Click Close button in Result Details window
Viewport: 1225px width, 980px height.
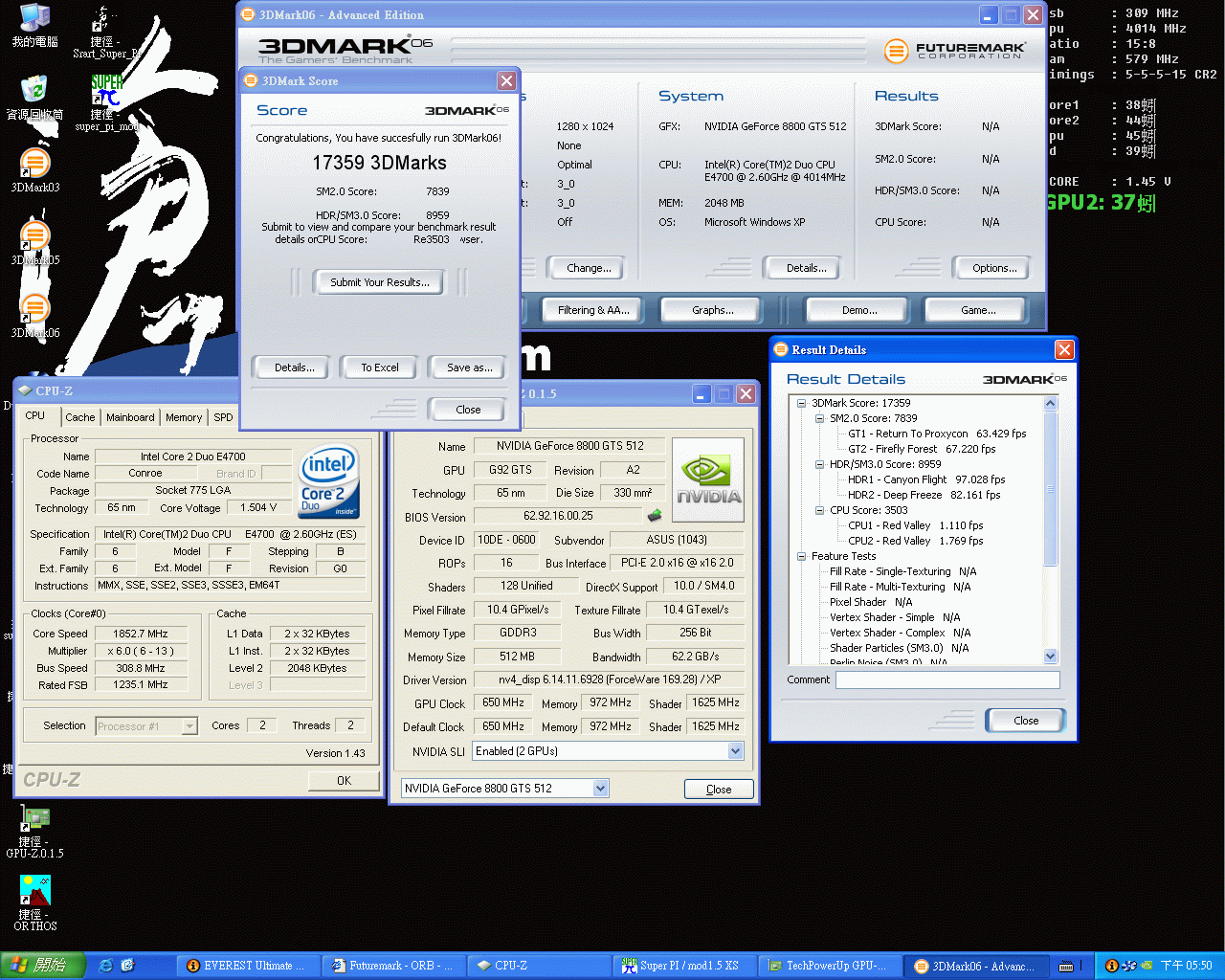[1026, 721]
